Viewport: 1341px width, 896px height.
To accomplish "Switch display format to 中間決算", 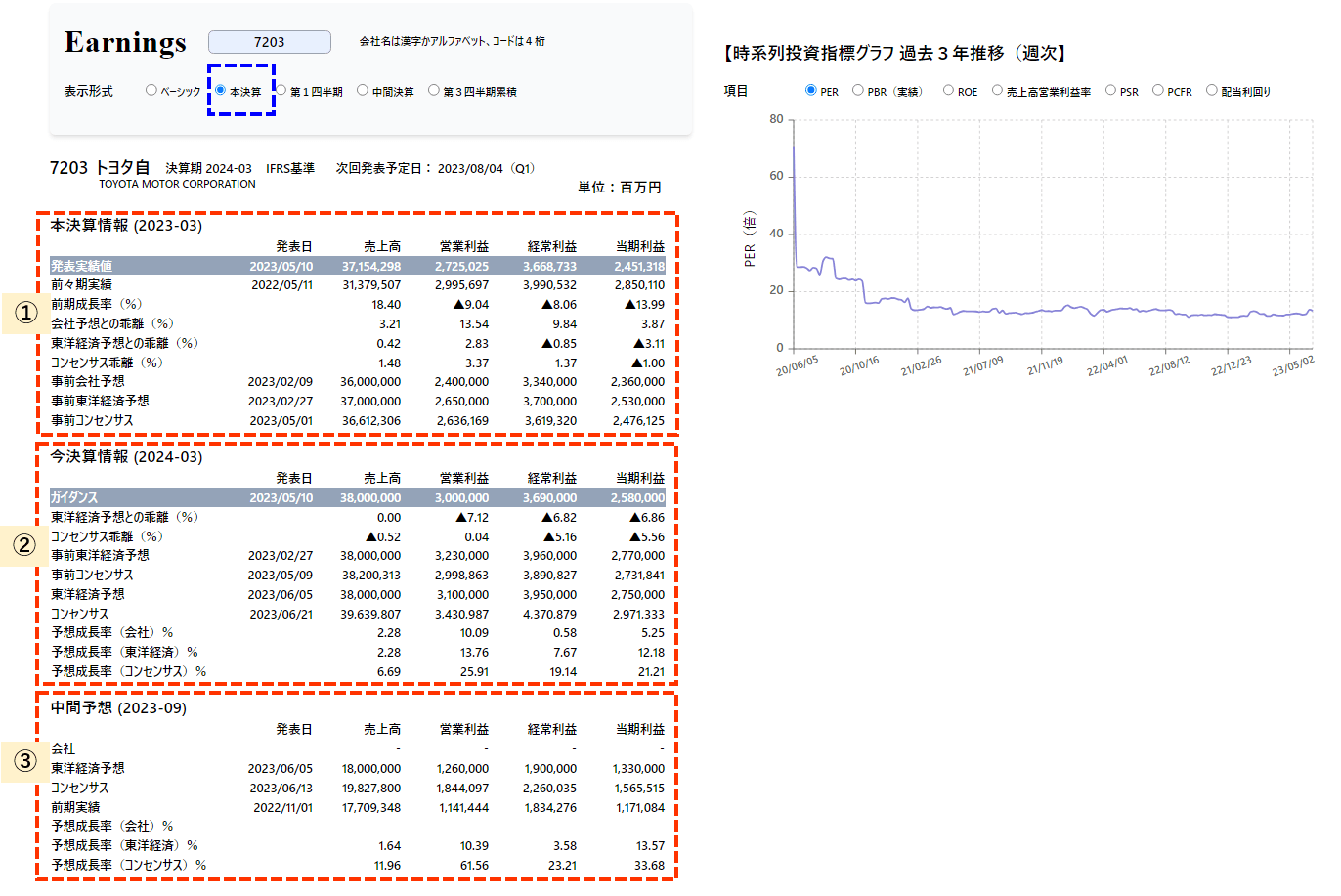I will (363, 91).
